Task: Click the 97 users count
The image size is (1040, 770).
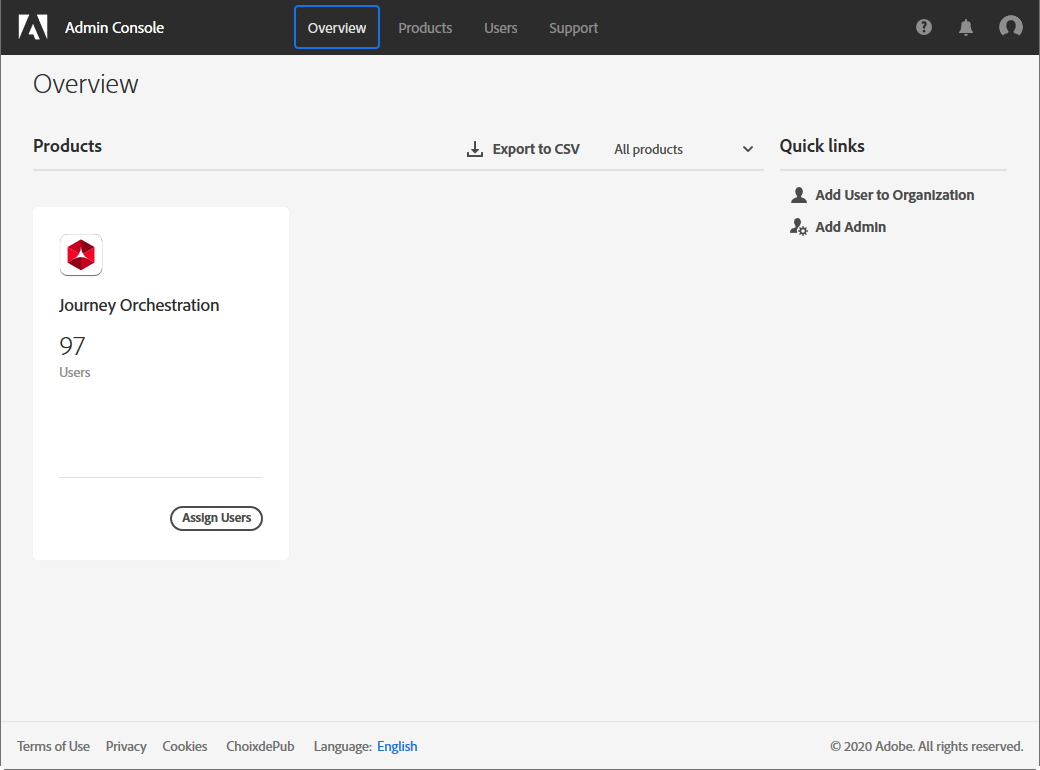Action: coord(72,346)
